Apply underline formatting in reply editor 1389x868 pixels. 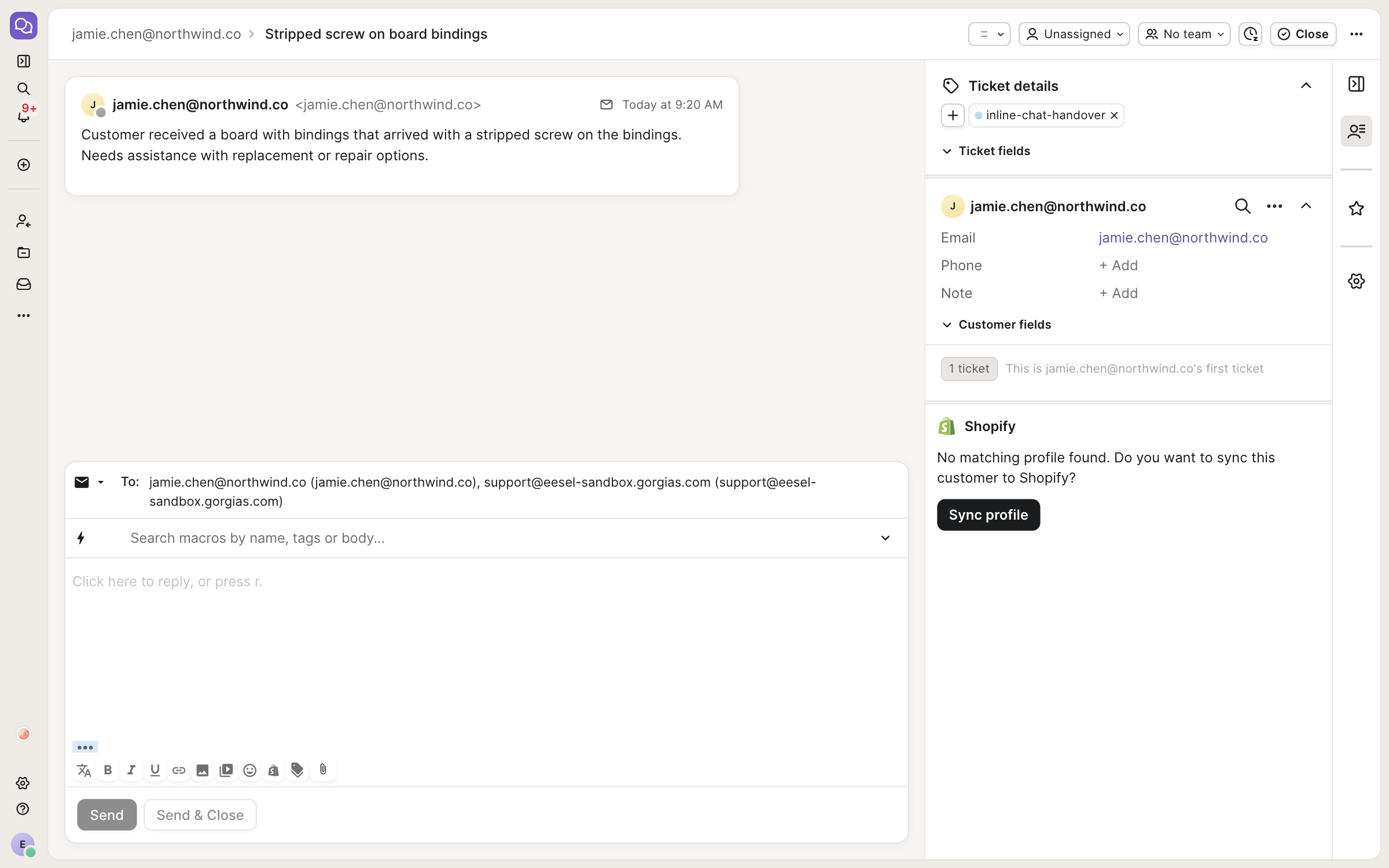click(x=155, y=770)
